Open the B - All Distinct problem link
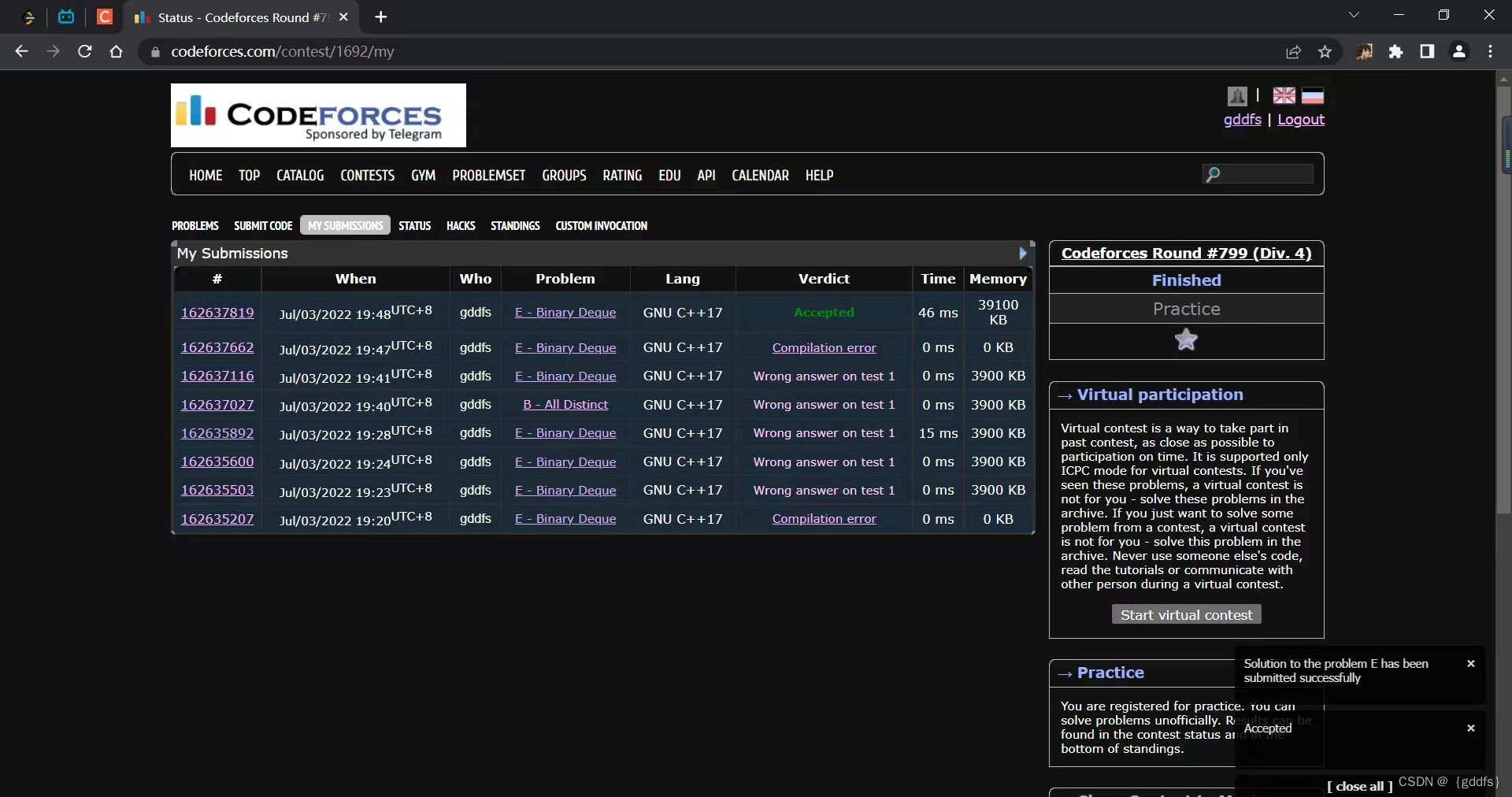This screenshot has height=797, width=1512. click(x=565, y=405)
